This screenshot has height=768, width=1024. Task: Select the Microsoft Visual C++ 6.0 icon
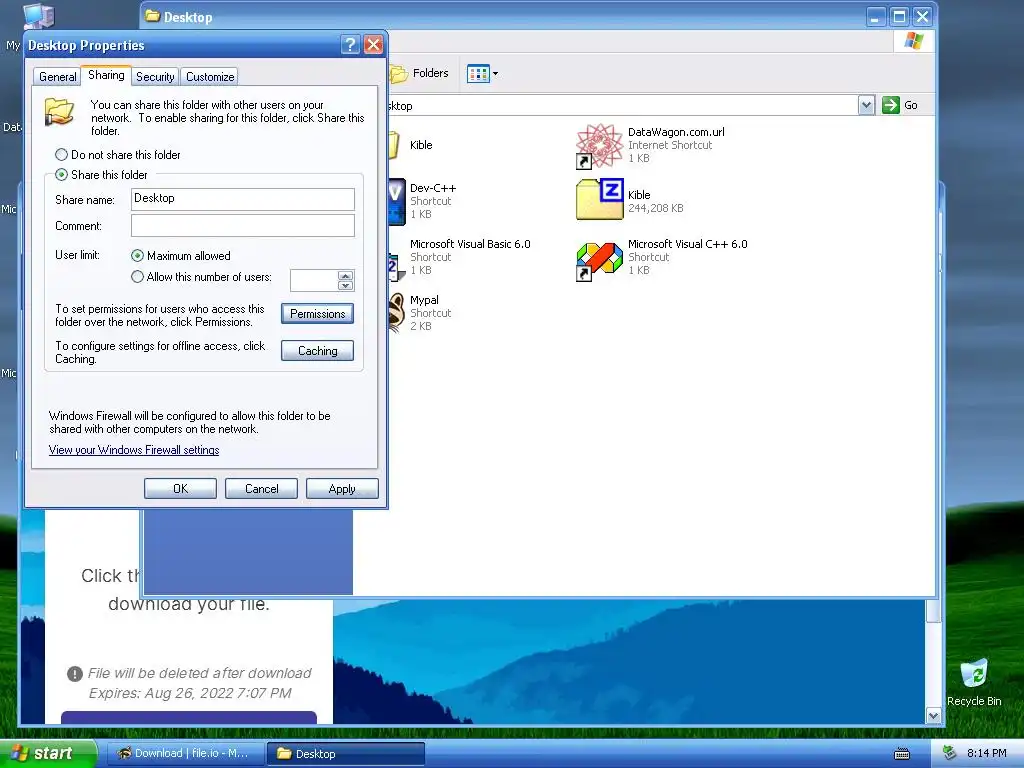599,261
